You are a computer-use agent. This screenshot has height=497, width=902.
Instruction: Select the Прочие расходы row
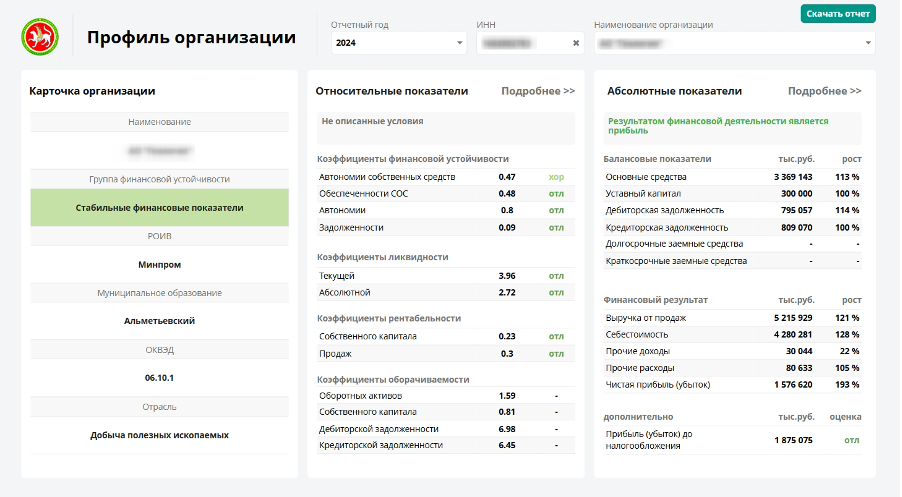tap(732, 368)
